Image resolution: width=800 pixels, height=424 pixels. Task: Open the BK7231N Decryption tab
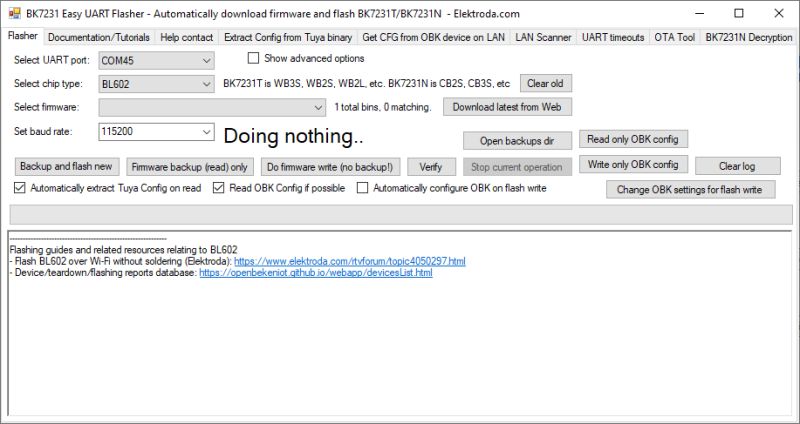point(748,37)
